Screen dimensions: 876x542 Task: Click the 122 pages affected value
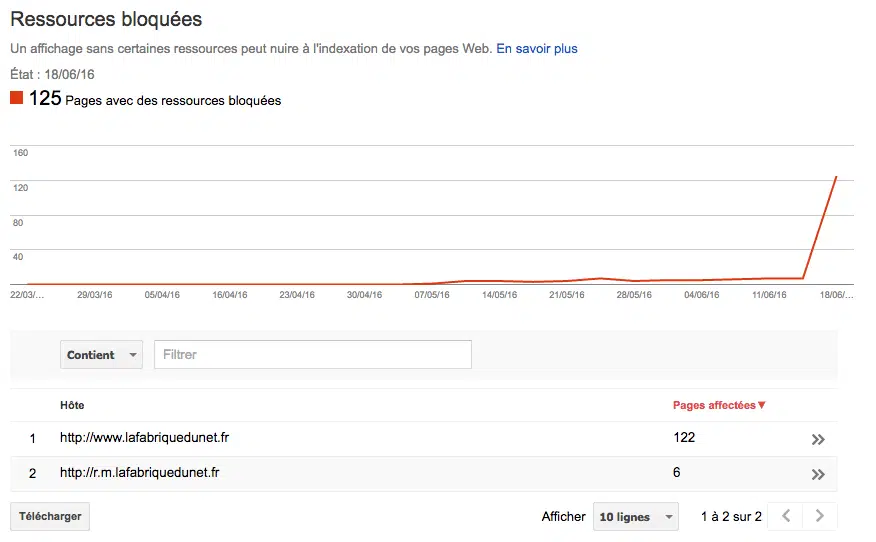tap(684, 438)
